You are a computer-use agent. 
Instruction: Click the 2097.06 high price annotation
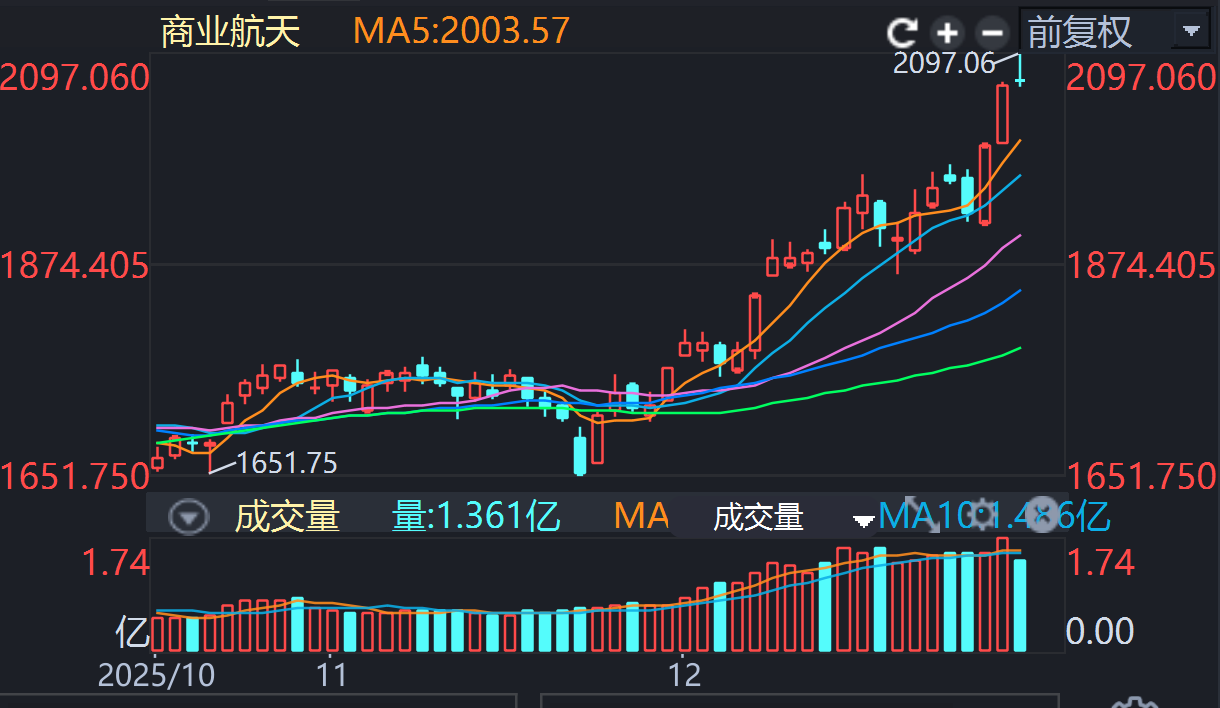(x=944, y=63)
